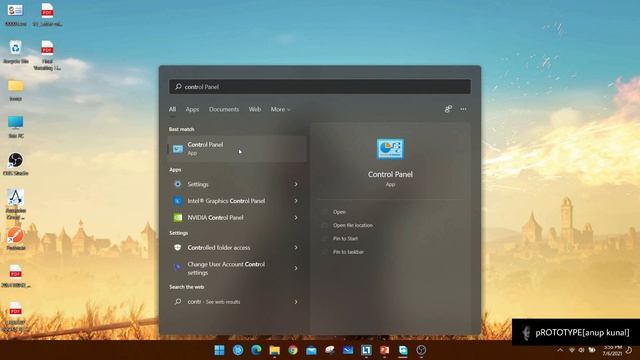
Task: Expand the Settings result arrow
Action: pos(296,184)
